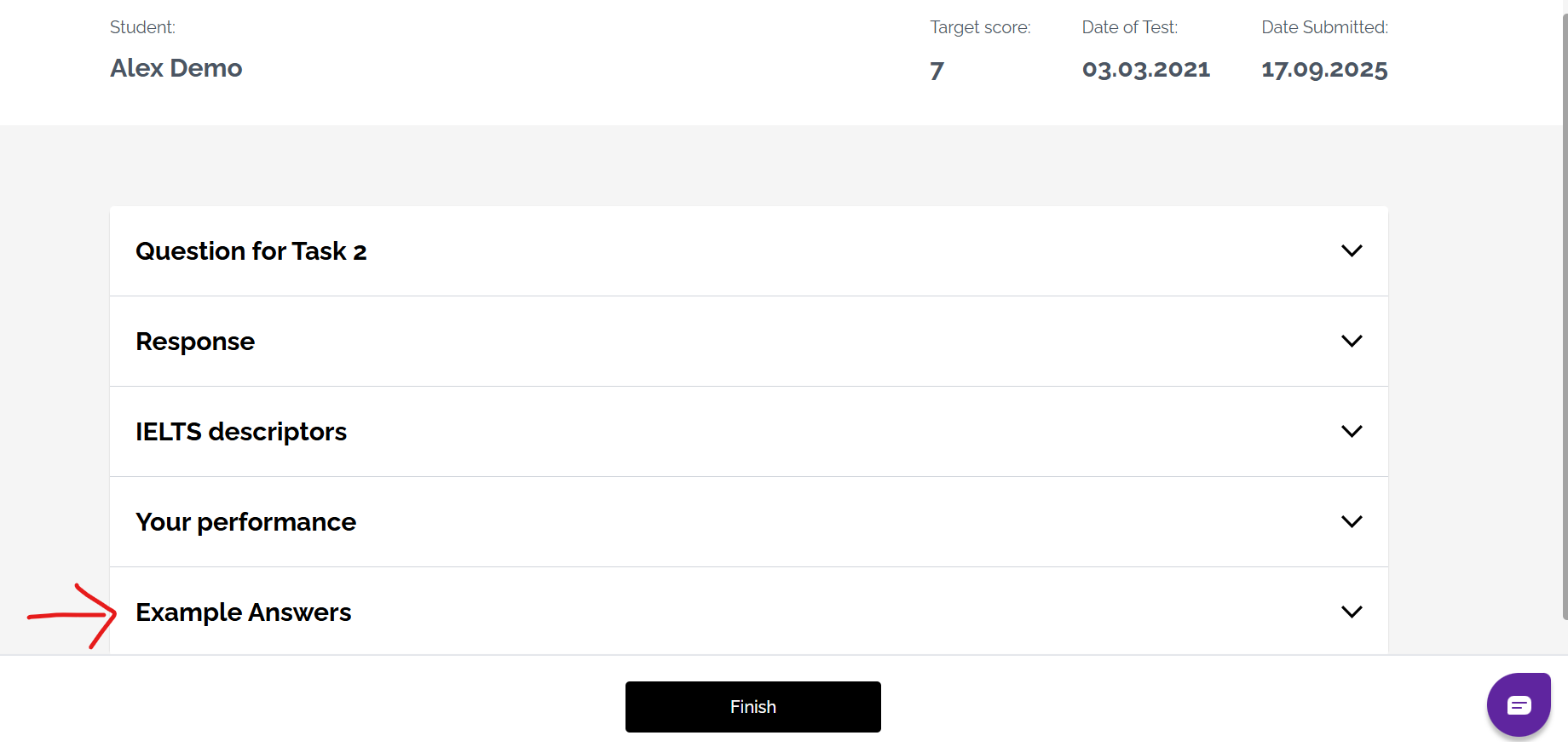Click the student name Alex Demo
The height and width of the screenshot is (747, 1568).
[x=176, y=68]
